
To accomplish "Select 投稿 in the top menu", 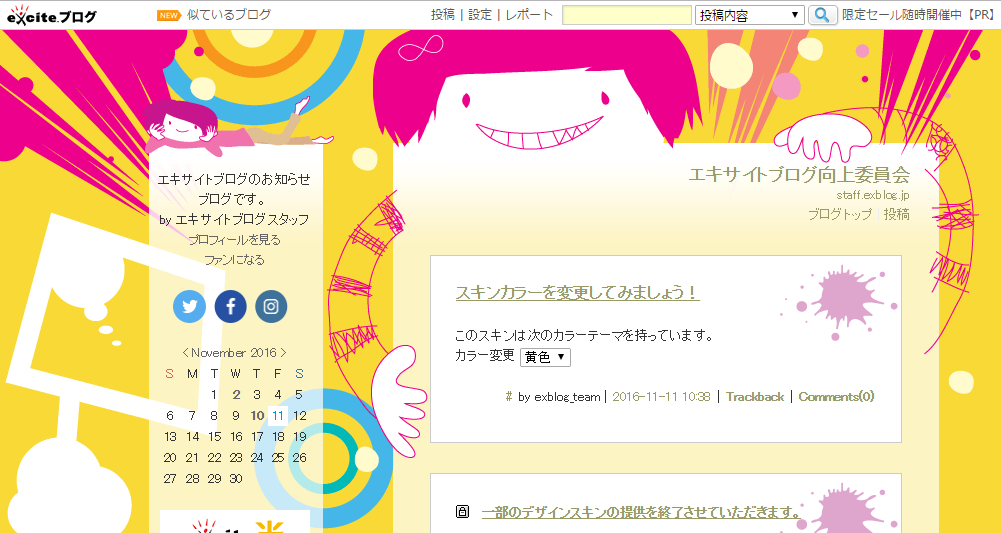I will (x=442, y=15).
